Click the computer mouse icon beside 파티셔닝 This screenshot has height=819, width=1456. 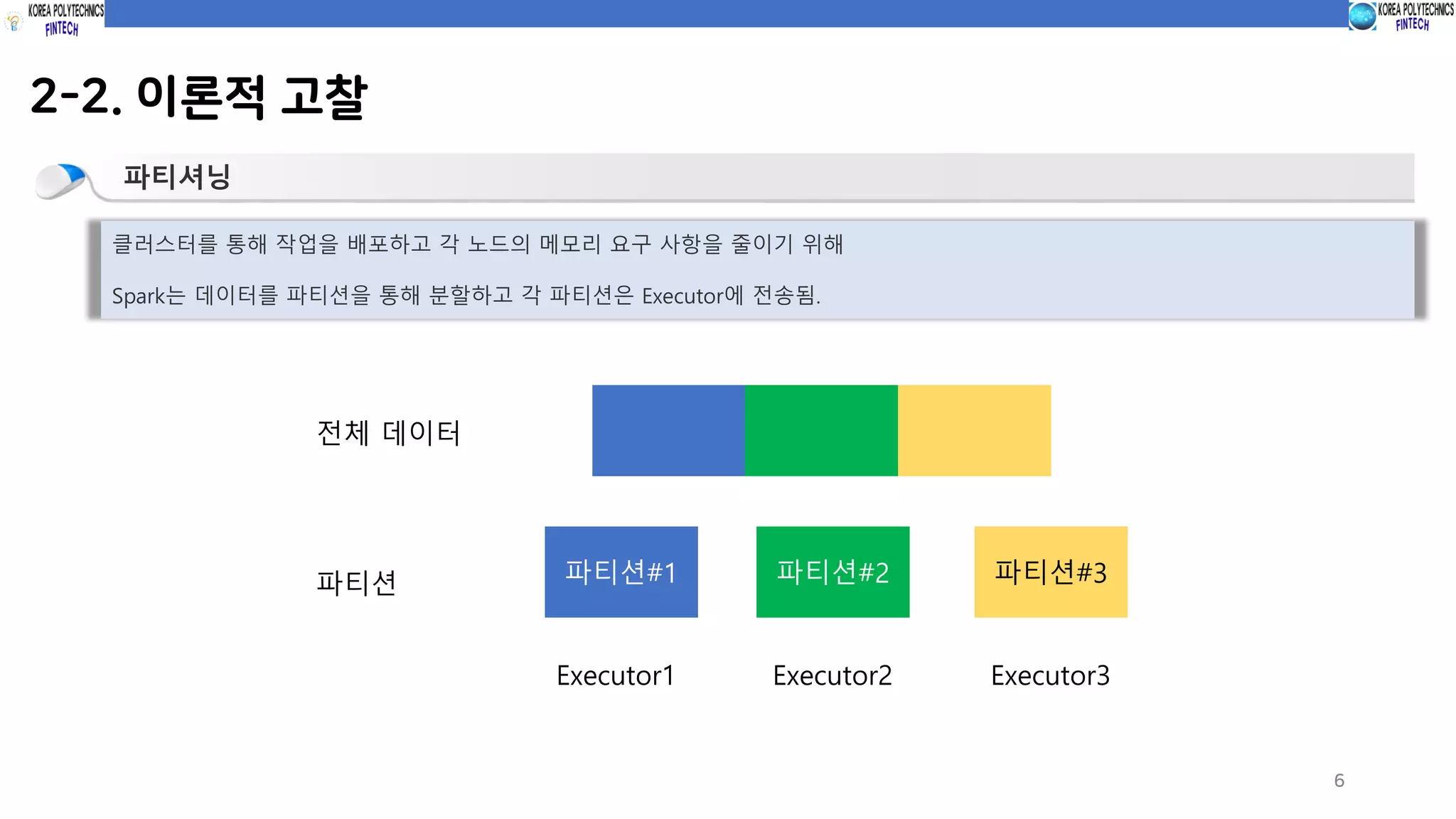[x=62, y=181]
